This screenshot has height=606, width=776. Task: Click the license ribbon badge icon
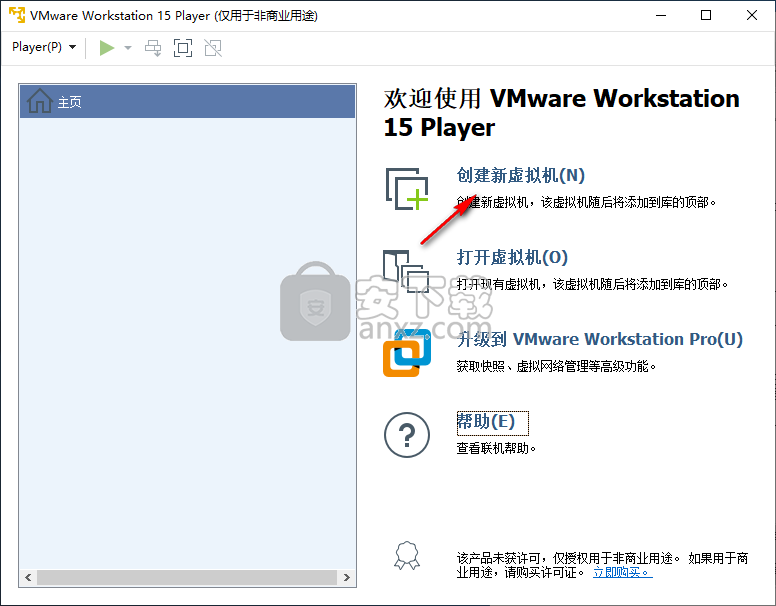click(407, 556)
